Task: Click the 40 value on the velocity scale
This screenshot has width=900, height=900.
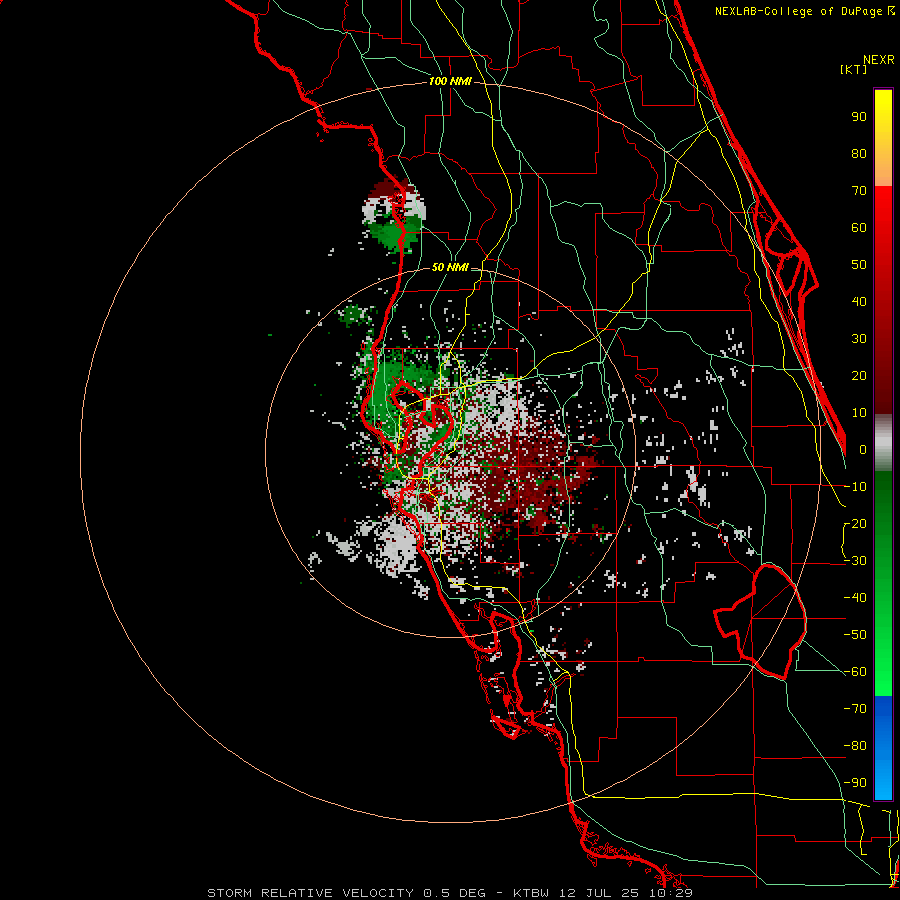Action: click(859, 302)
